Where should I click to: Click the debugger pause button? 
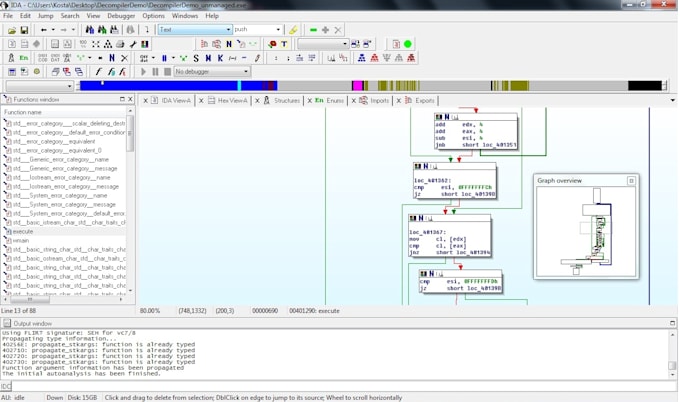click(155, 72)
